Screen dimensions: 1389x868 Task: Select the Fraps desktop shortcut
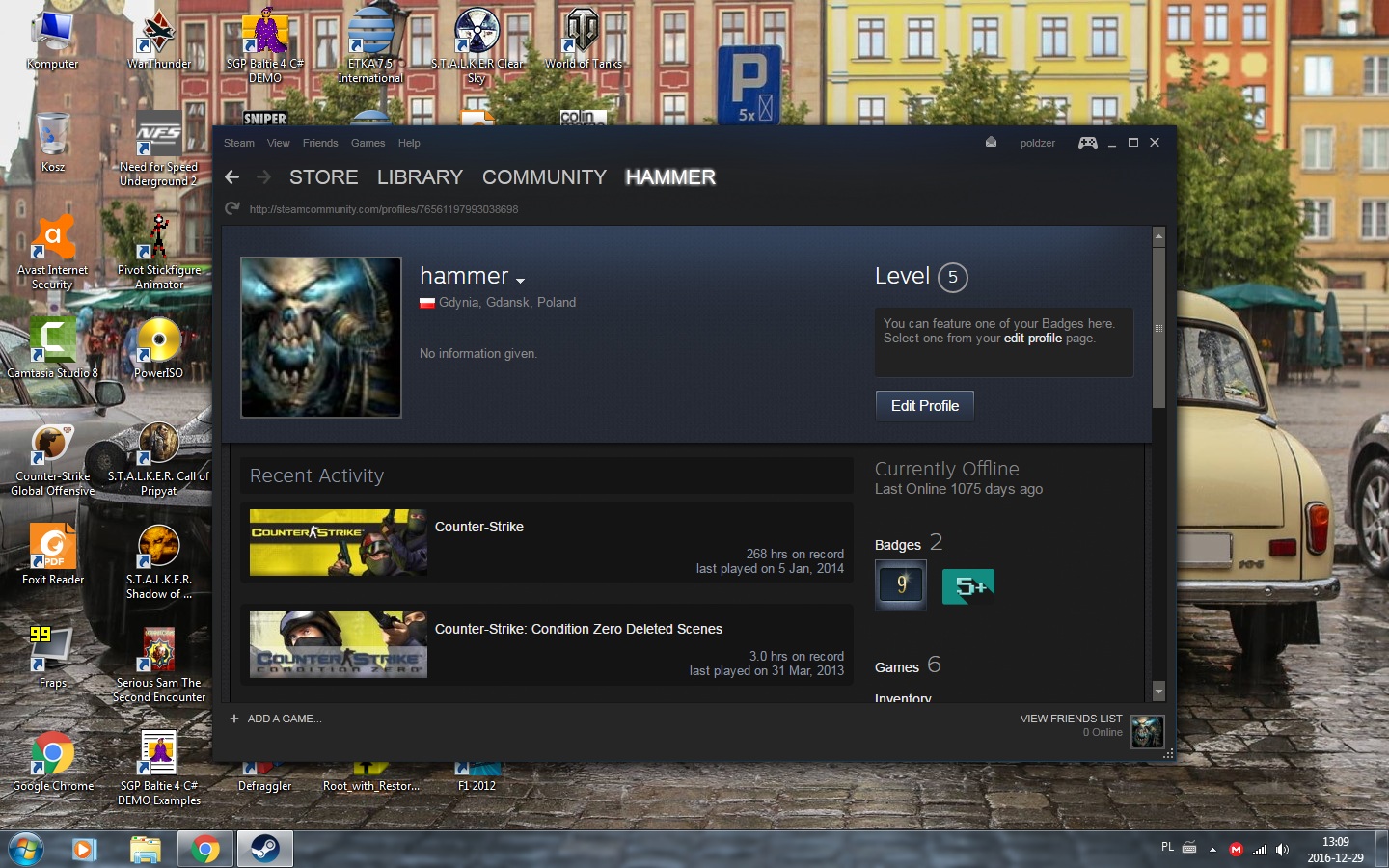click(x=53, y=658)
